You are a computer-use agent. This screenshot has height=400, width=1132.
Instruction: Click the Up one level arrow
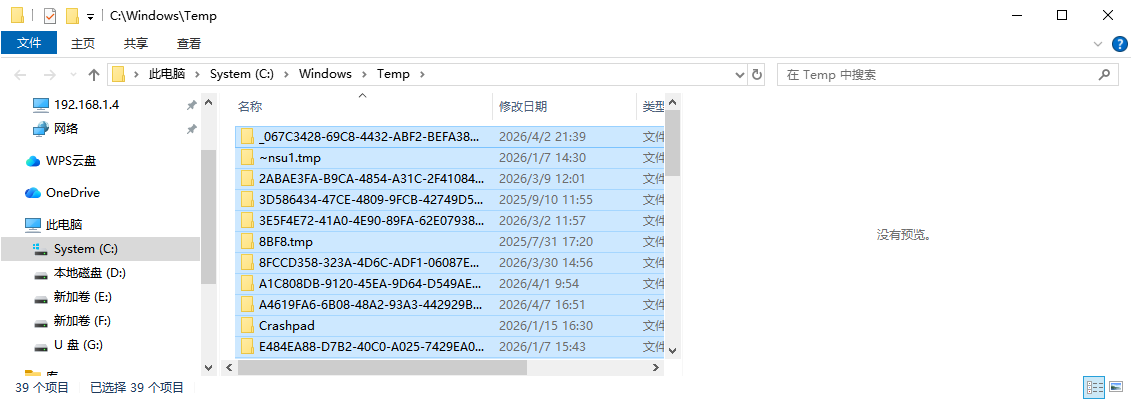point(94,74)
